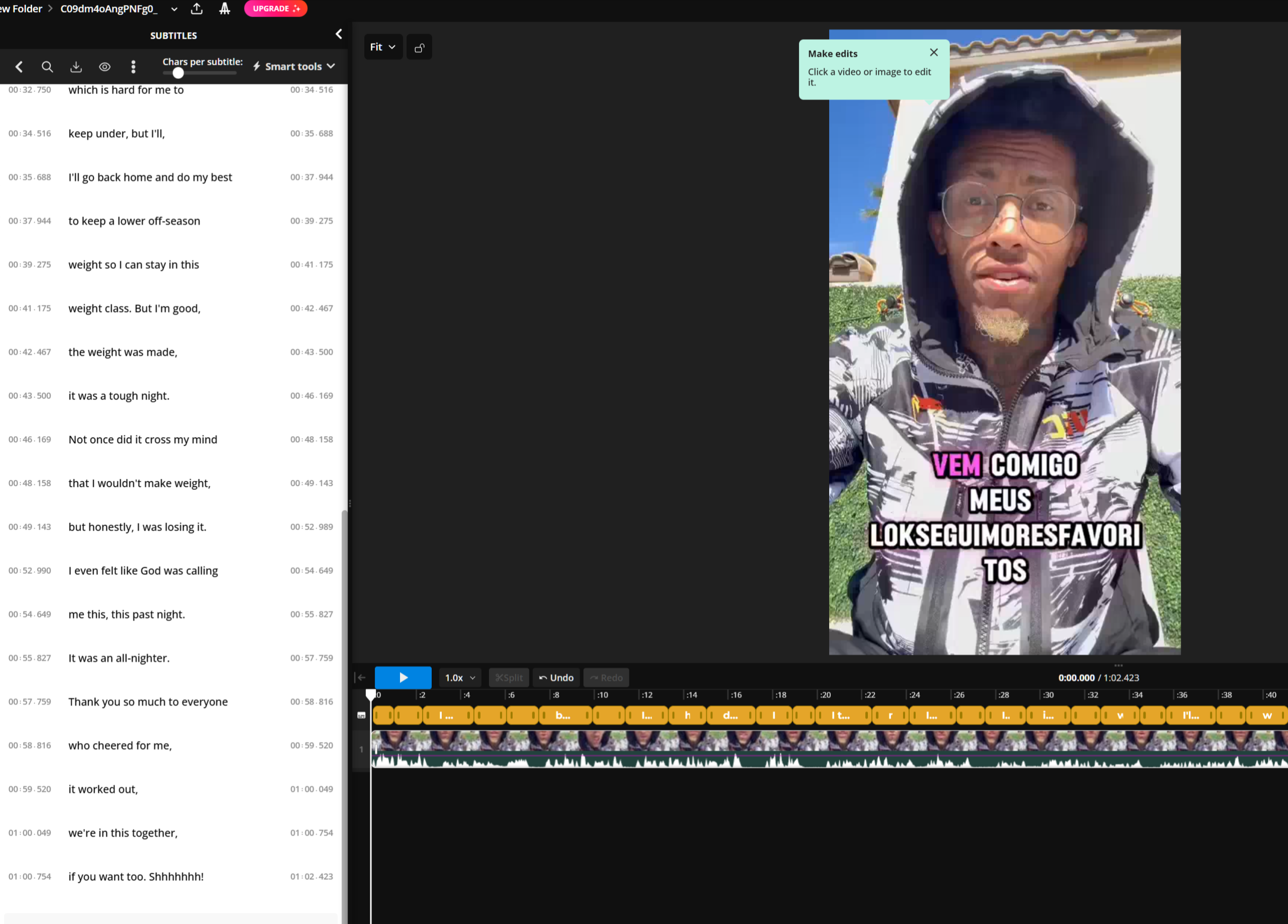Select subtitle line 'it was a tough night.'
Image resolution: width=1288 pixels, height=924 pixels.
tap(119, 396)
